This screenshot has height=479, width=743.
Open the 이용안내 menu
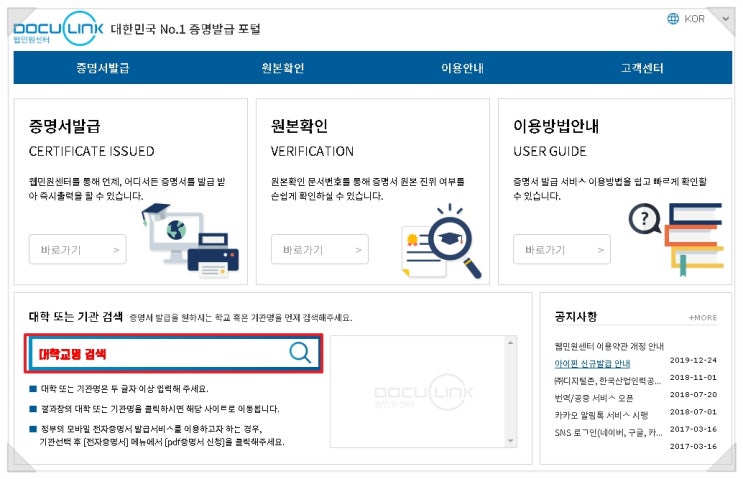462,68
